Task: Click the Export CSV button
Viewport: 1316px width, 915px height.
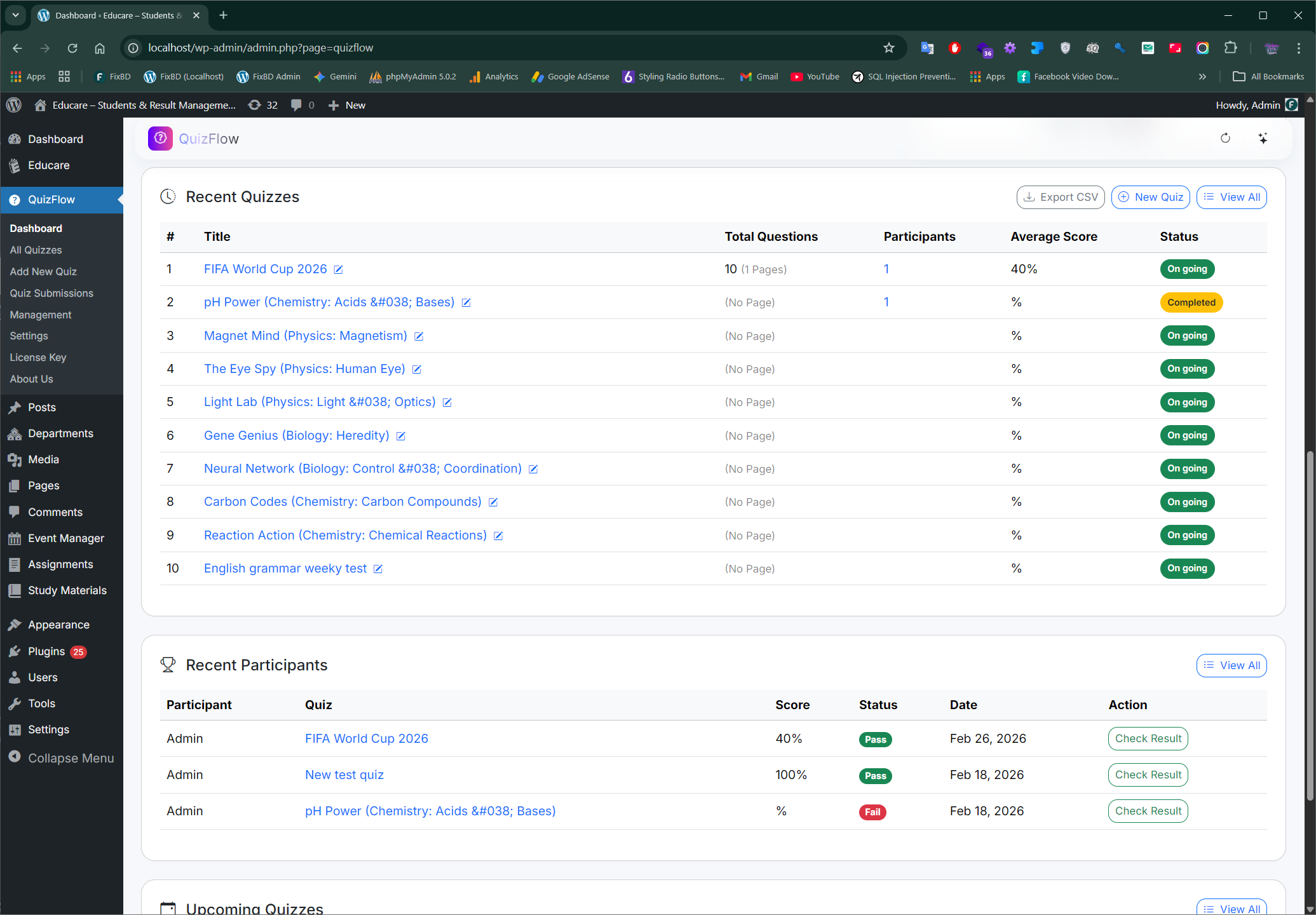Action: [1060, 198]
